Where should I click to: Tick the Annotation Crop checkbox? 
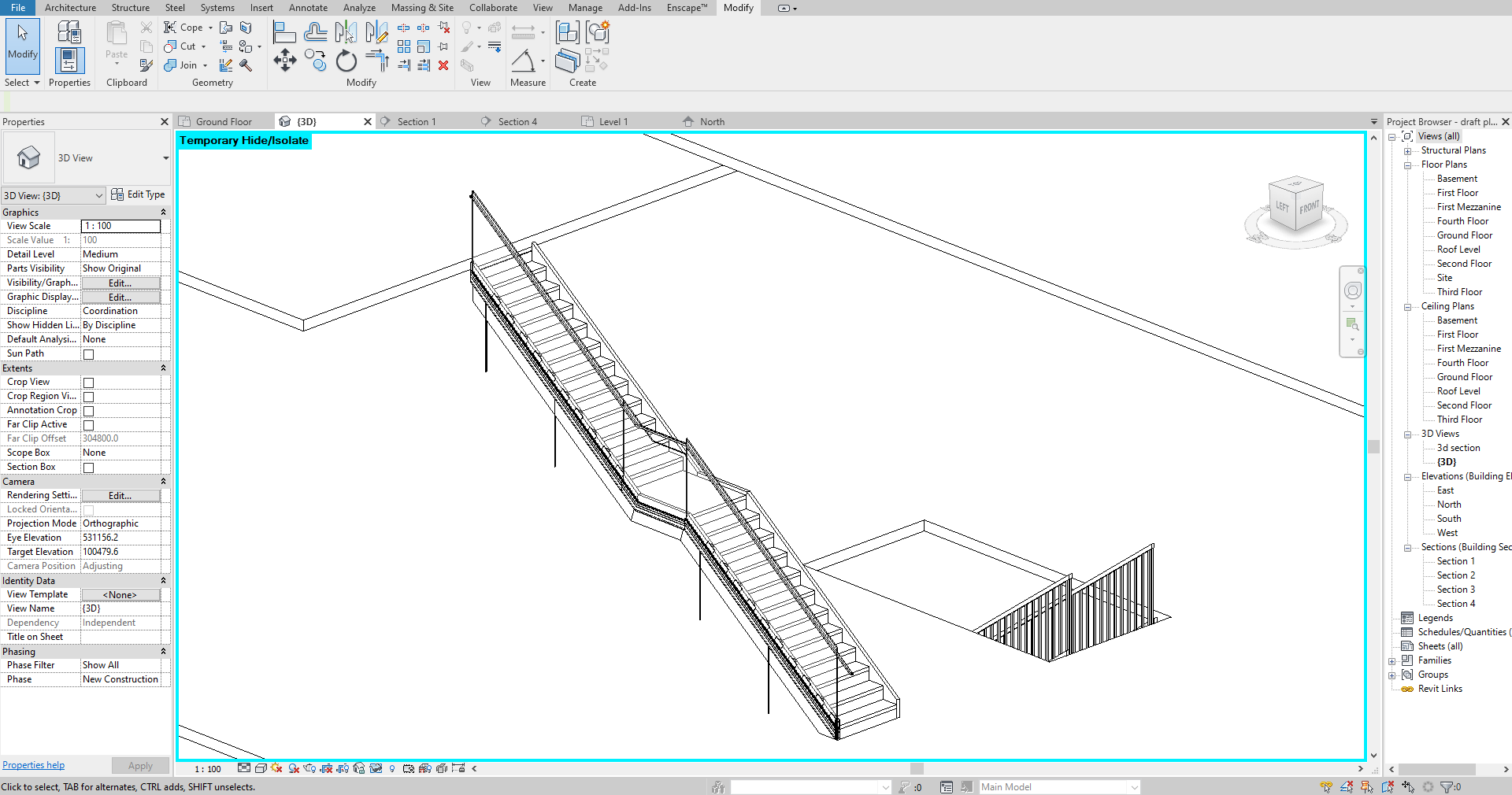[x=89, y=411]
